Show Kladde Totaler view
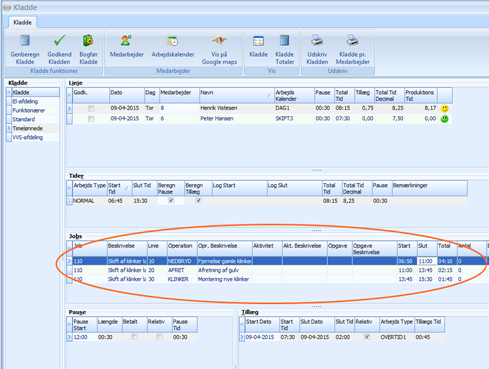This screenshot has width=489, height=369. (x=284, y=41)
